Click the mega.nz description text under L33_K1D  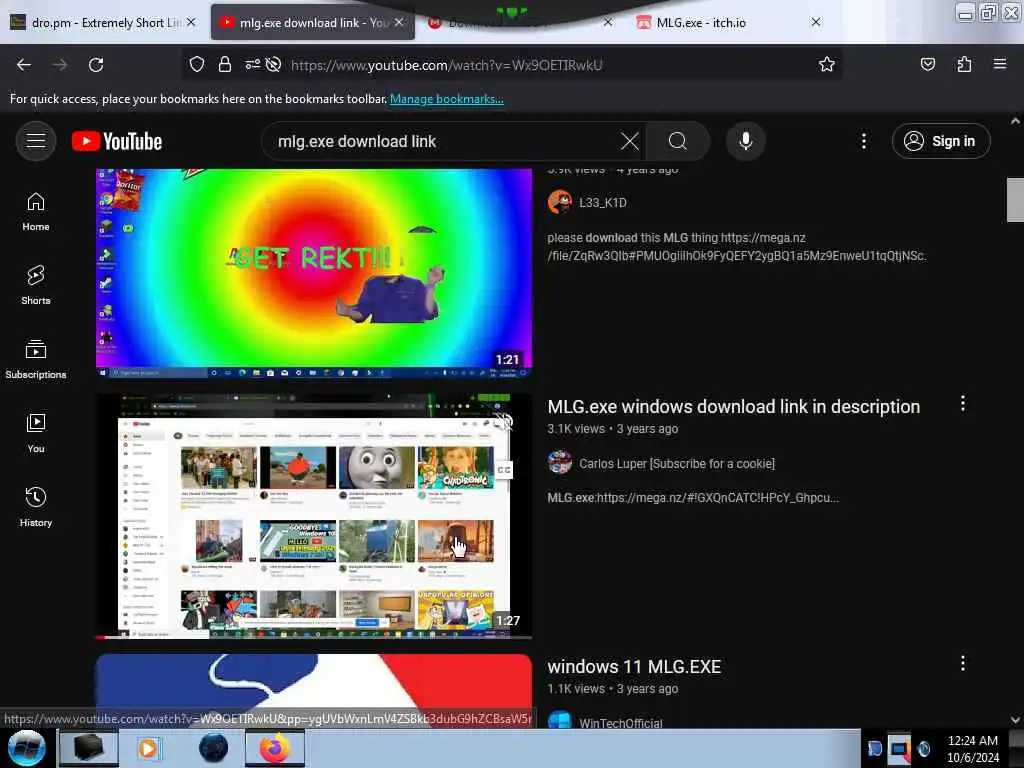(x=737, y=247)
